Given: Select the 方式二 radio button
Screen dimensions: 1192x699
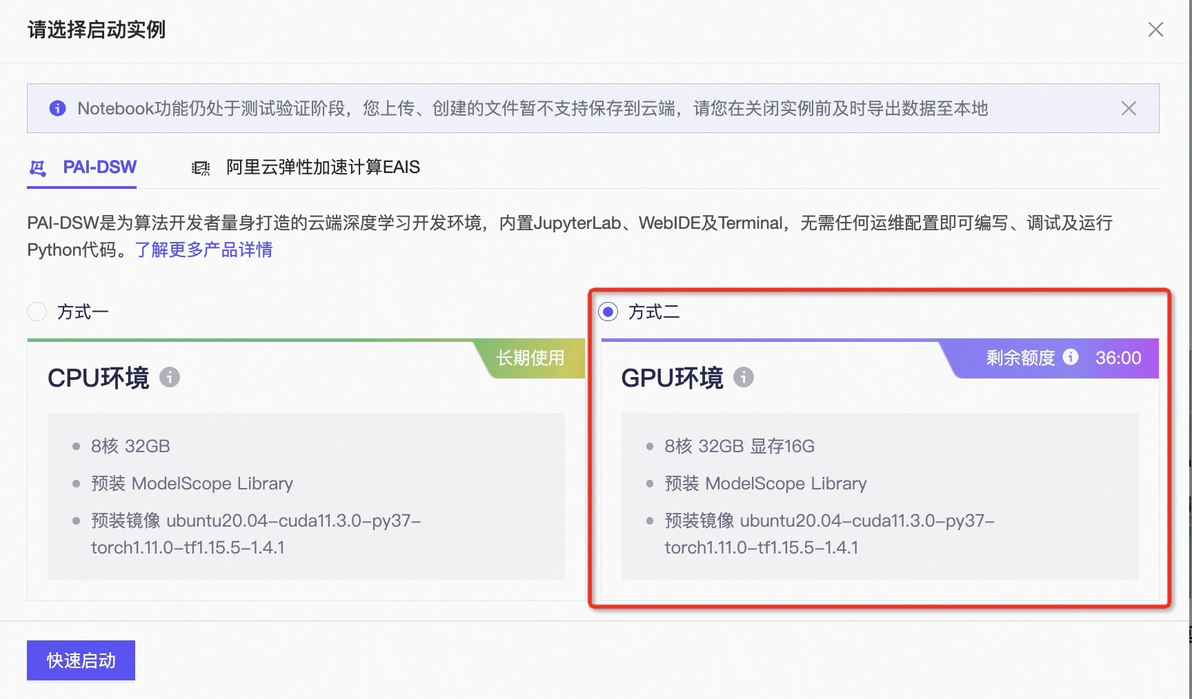Looking at the screenshot, I should [608, 312].
